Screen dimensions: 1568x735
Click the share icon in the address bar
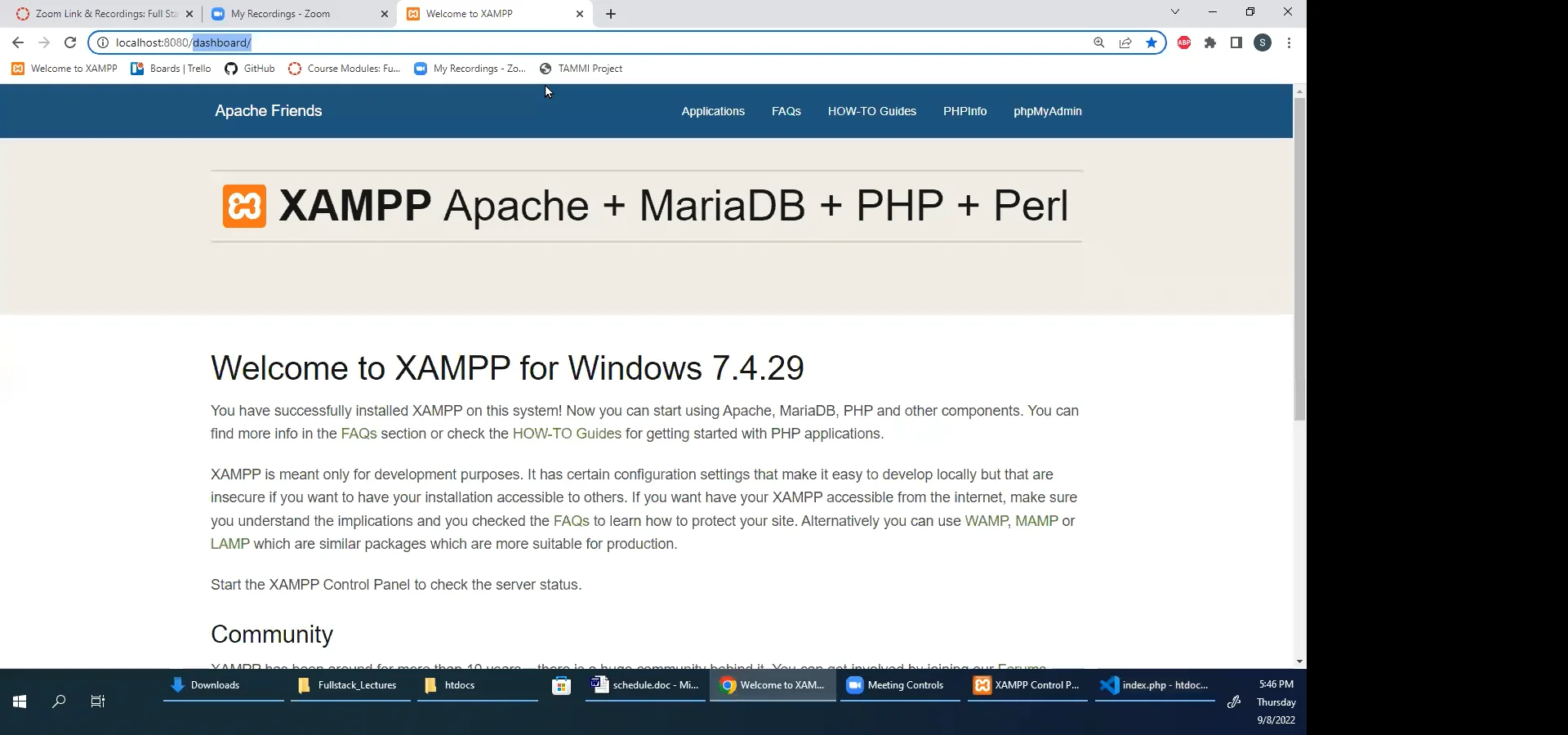coord(1125,42)
